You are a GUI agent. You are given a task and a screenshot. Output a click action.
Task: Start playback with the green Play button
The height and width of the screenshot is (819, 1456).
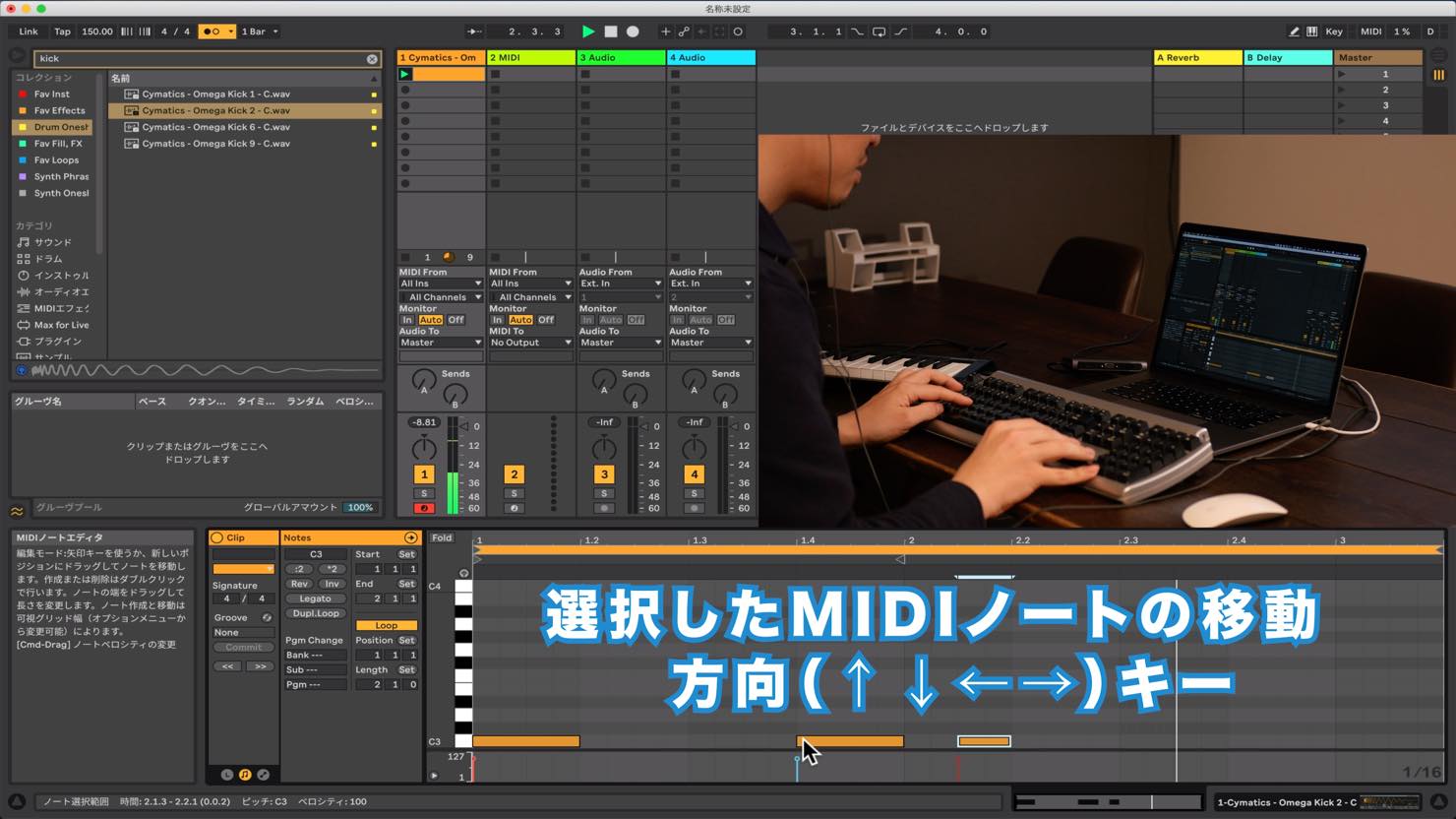click(x=588, y=31)
